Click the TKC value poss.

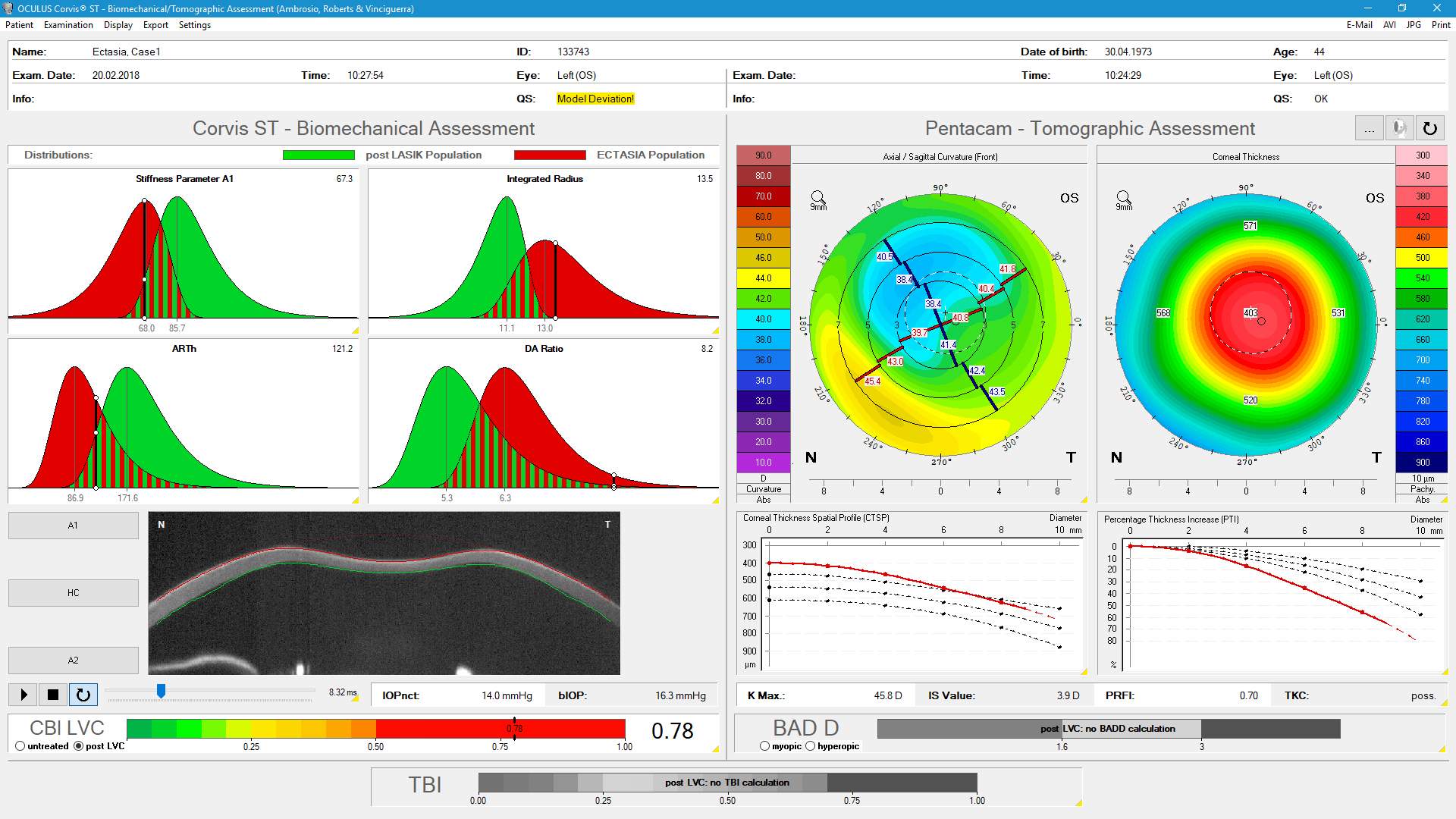point(1423,695)
